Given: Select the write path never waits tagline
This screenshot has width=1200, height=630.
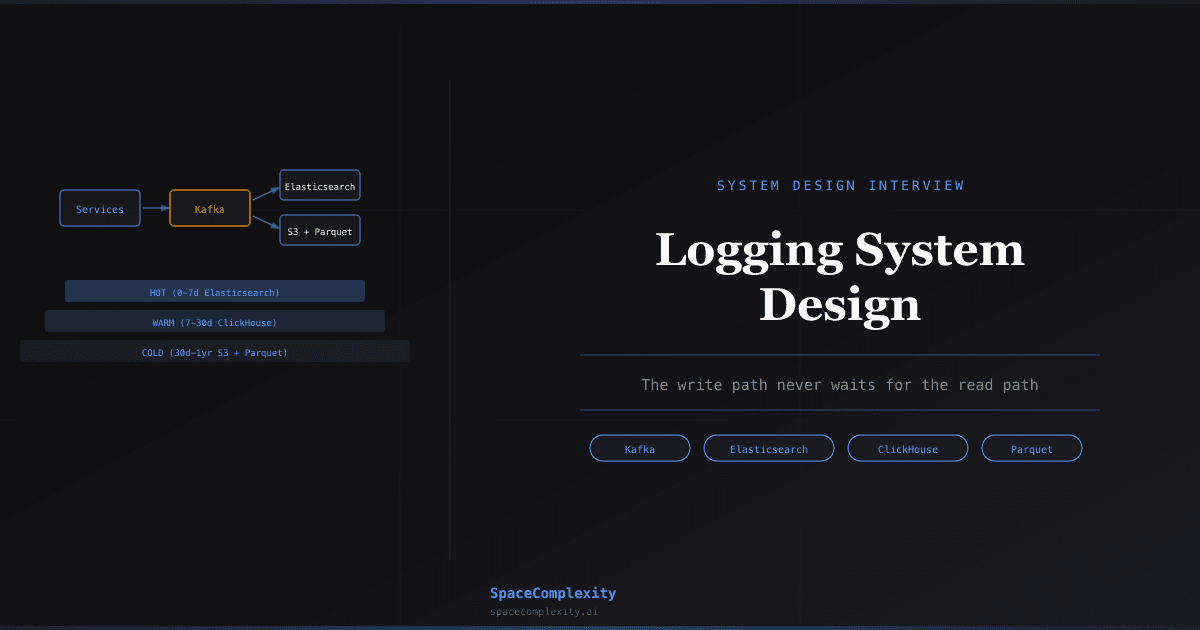Looking at the screenshot, I should coord(840,384).
